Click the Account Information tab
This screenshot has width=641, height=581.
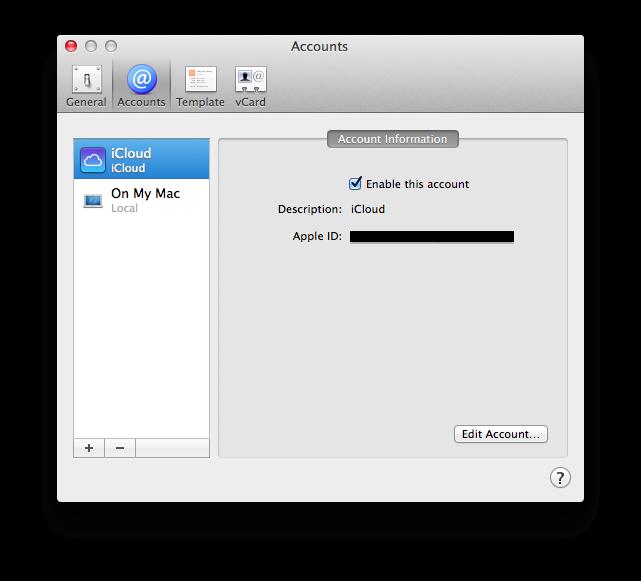pyautogui.click(x=393, y=139)
